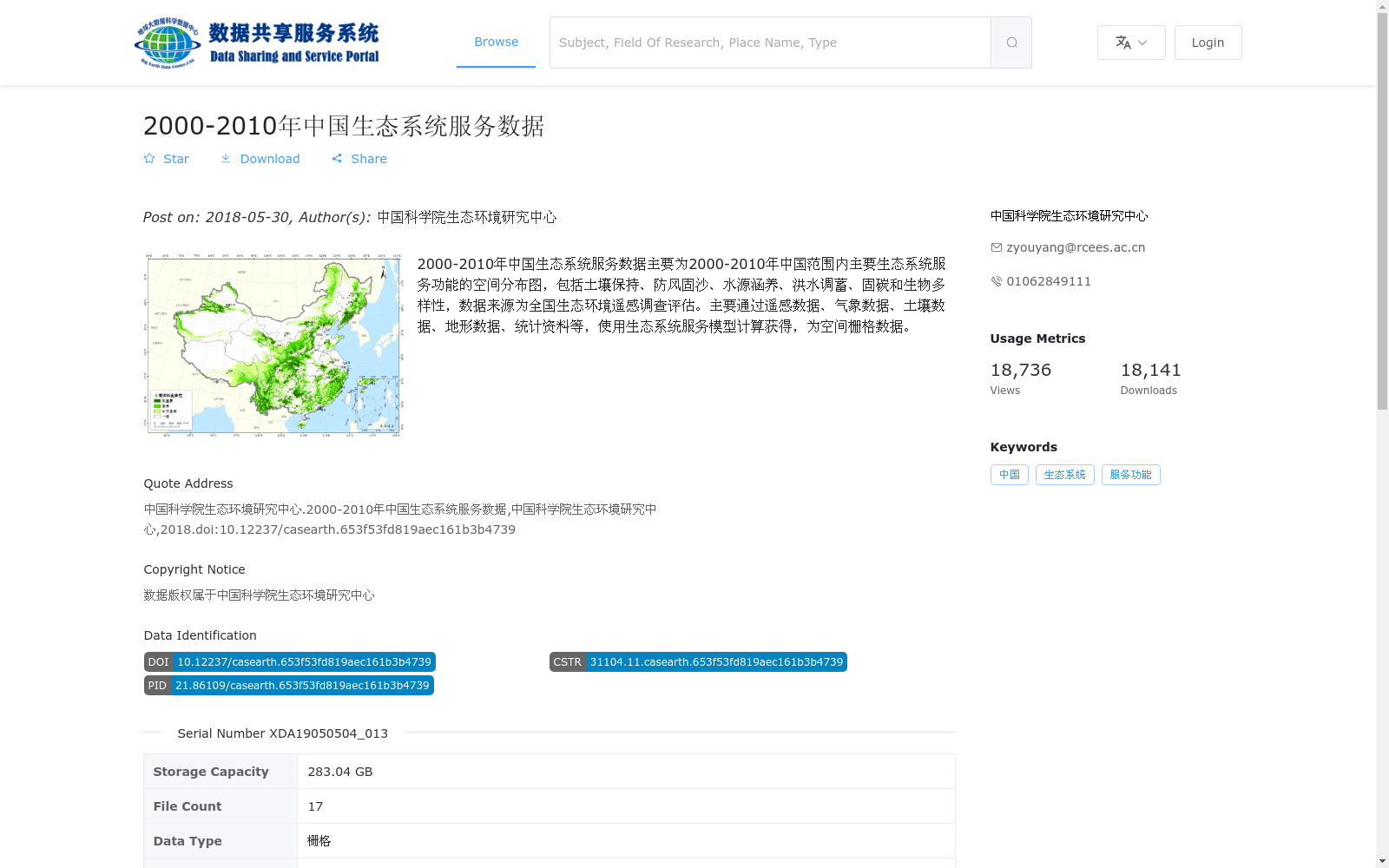Image resolution: width=1389 pixels, height=868 pixels.
Task: Click the Download arrow icon
Action: [x=226, y=159]
